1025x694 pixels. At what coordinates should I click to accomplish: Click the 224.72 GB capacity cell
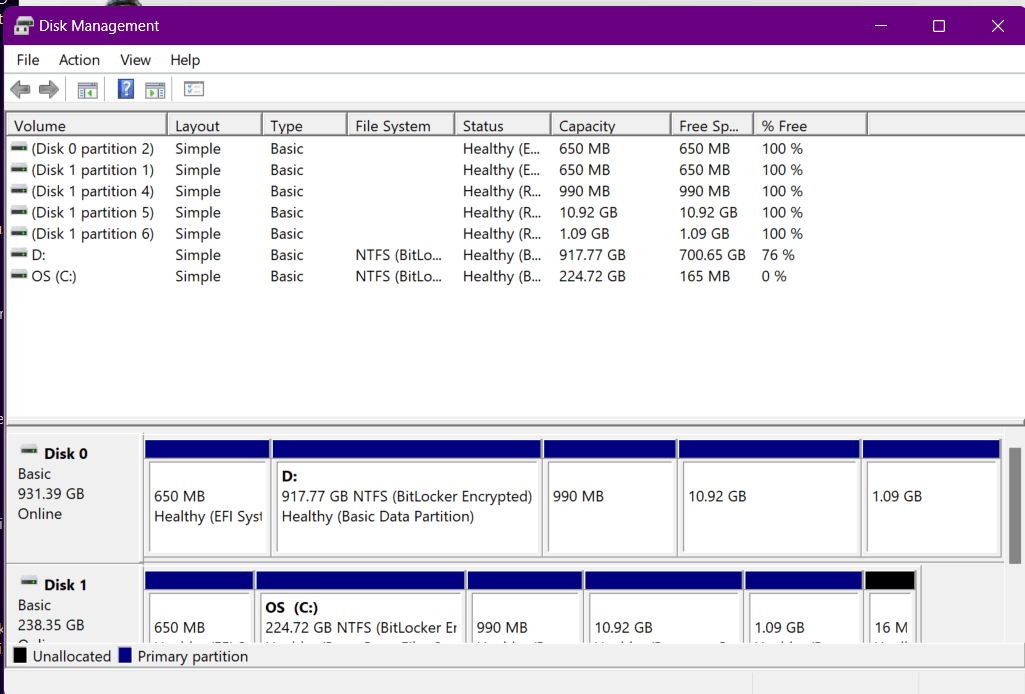tap(592, 276)
